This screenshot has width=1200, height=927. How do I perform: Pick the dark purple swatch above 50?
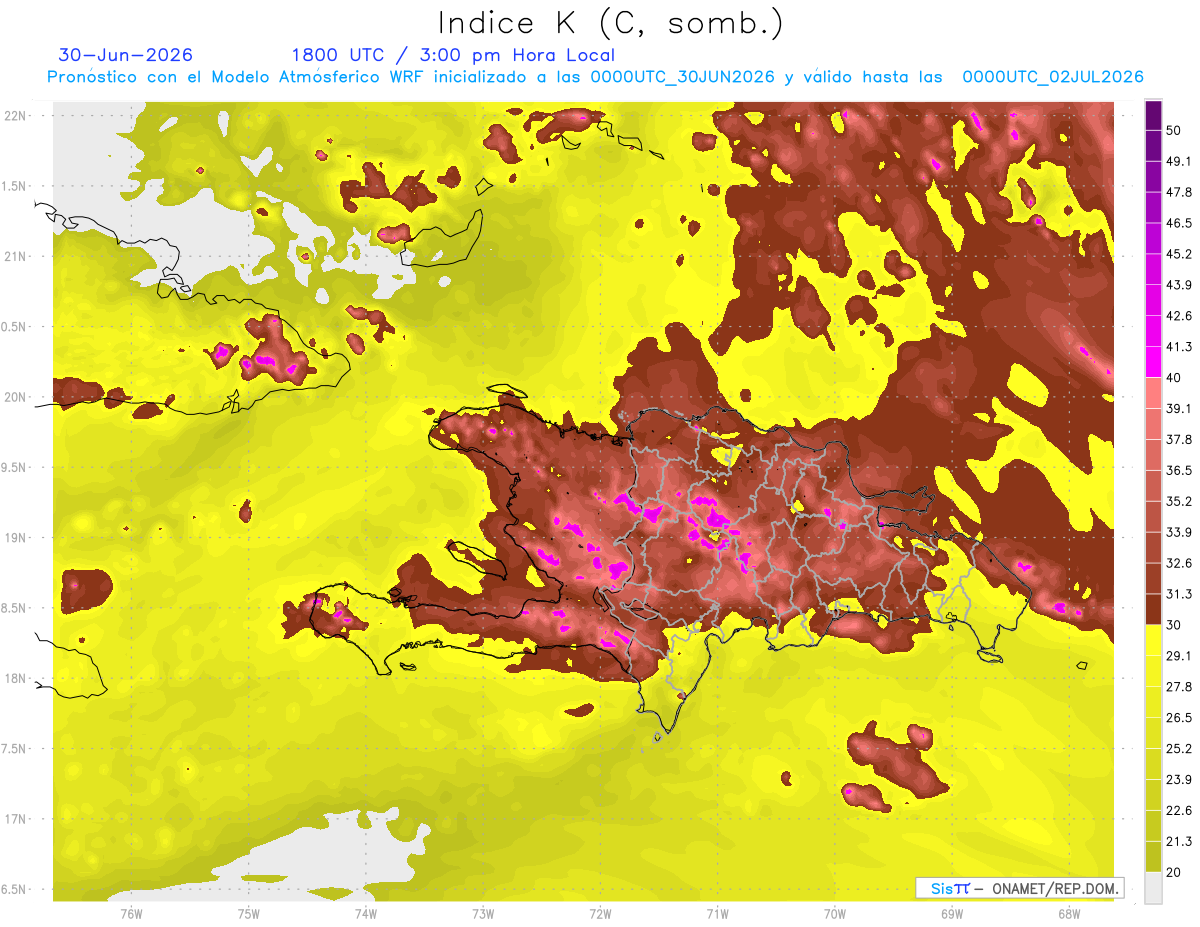(1153, 115)
